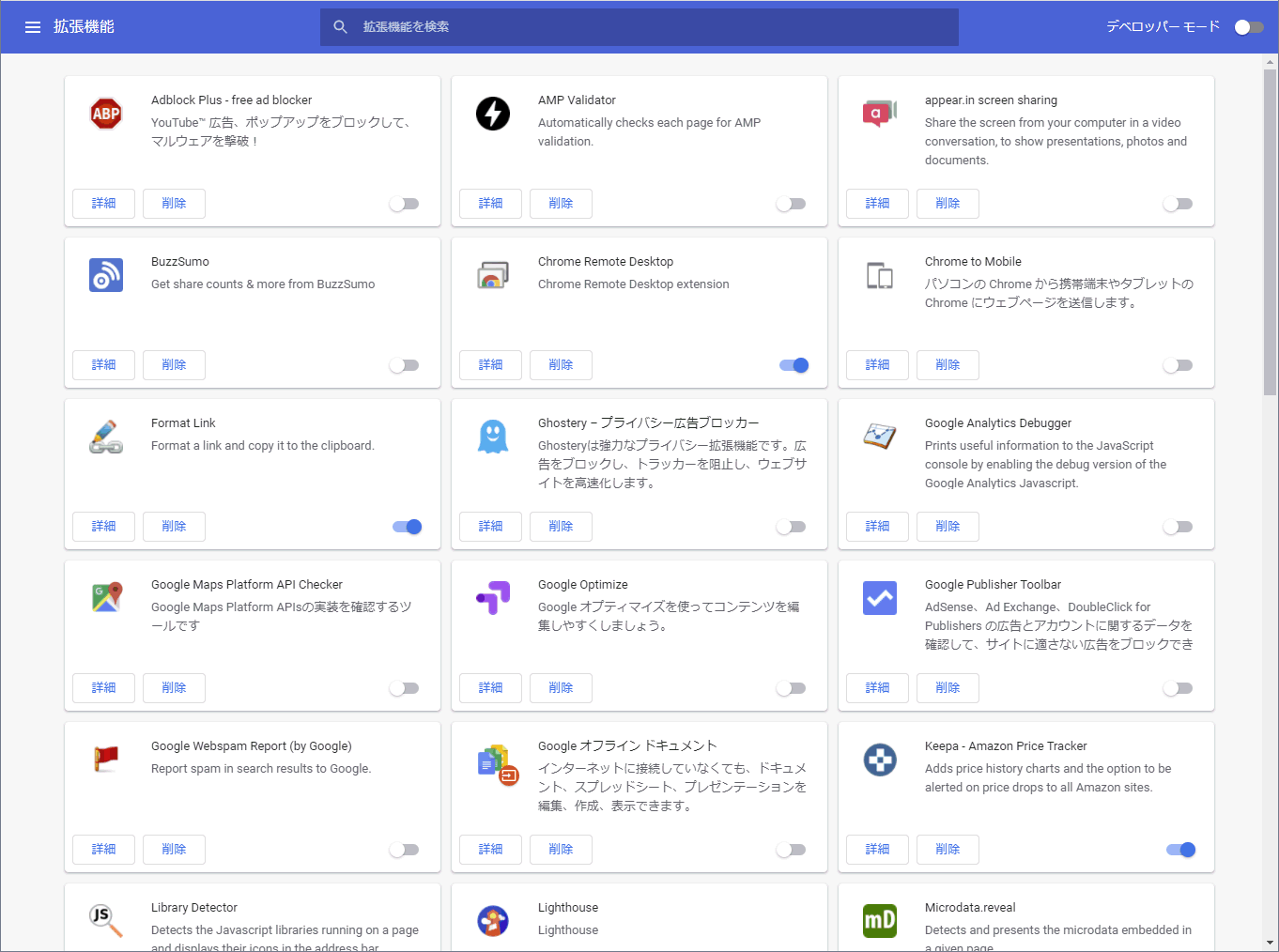Disable the Format Link extension toggle

coord(408,527)
